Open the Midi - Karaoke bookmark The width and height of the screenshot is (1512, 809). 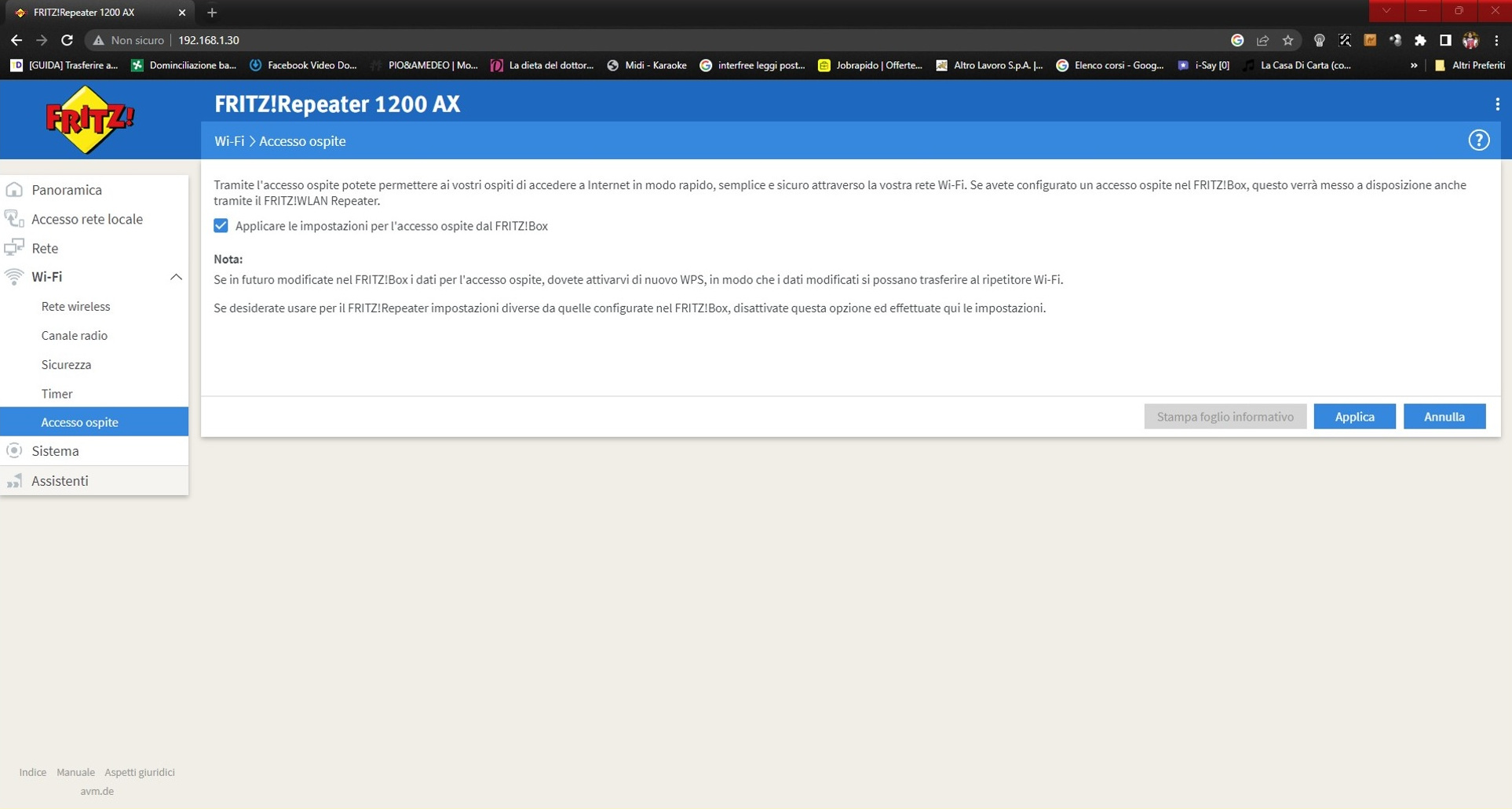coord(647,65)
